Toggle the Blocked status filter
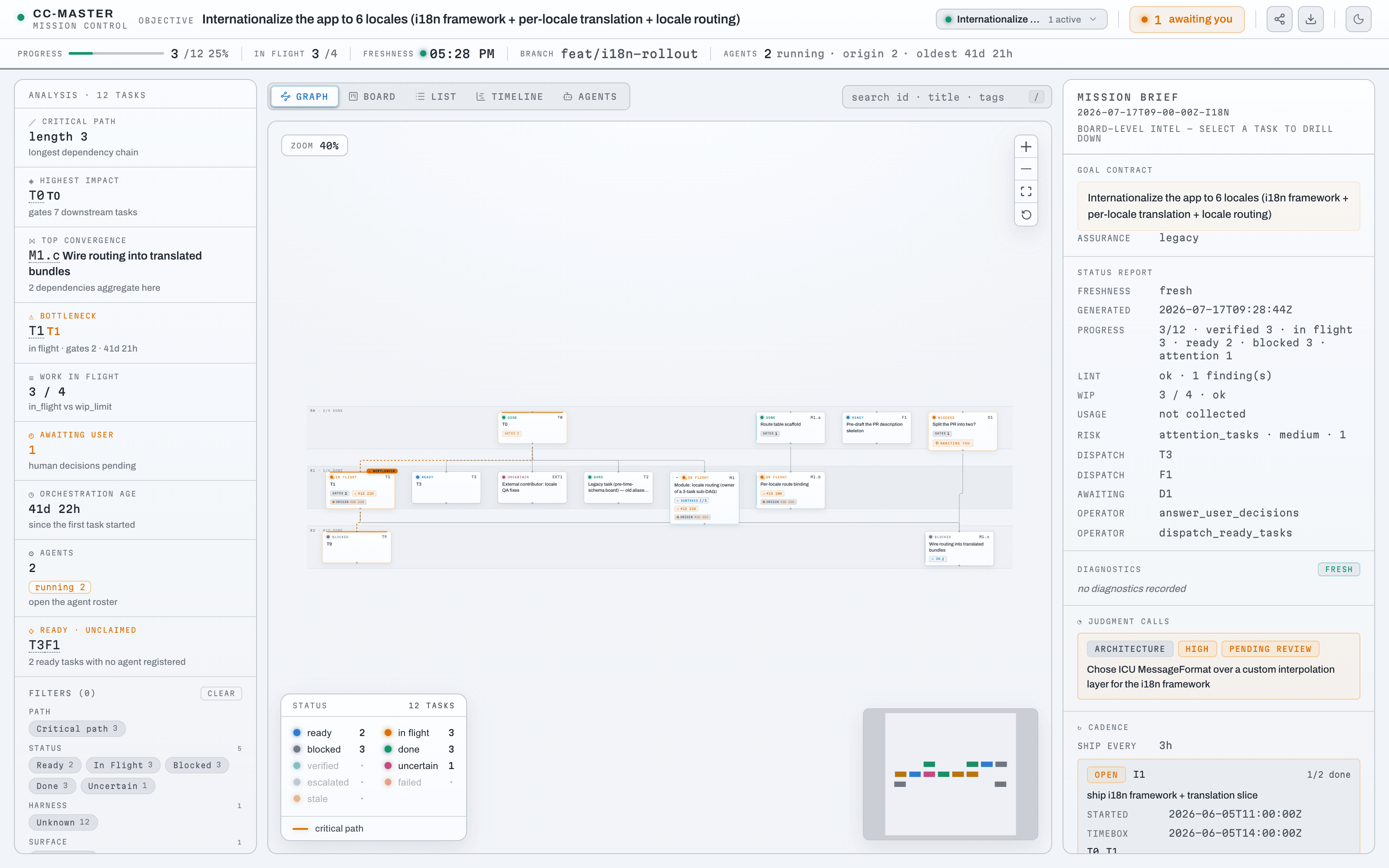The height and width of the screenshot is (868, 1389). tap(197, 765)
